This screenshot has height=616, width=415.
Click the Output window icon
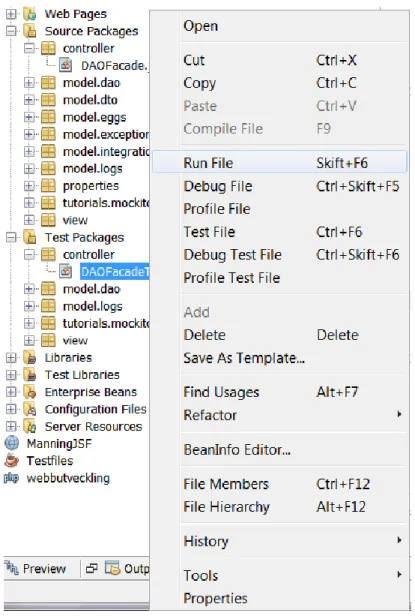(x=112, y=568)
